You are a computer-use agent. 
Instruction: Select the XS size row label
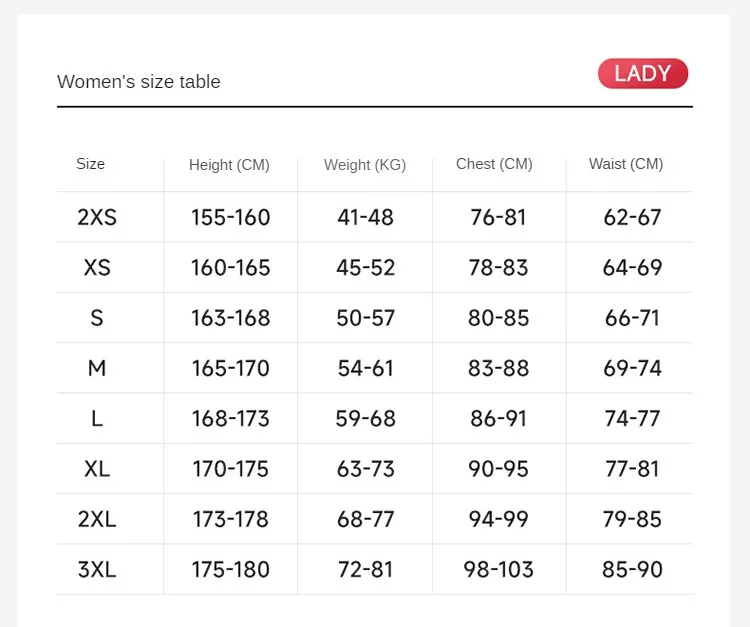pos(97,268)
